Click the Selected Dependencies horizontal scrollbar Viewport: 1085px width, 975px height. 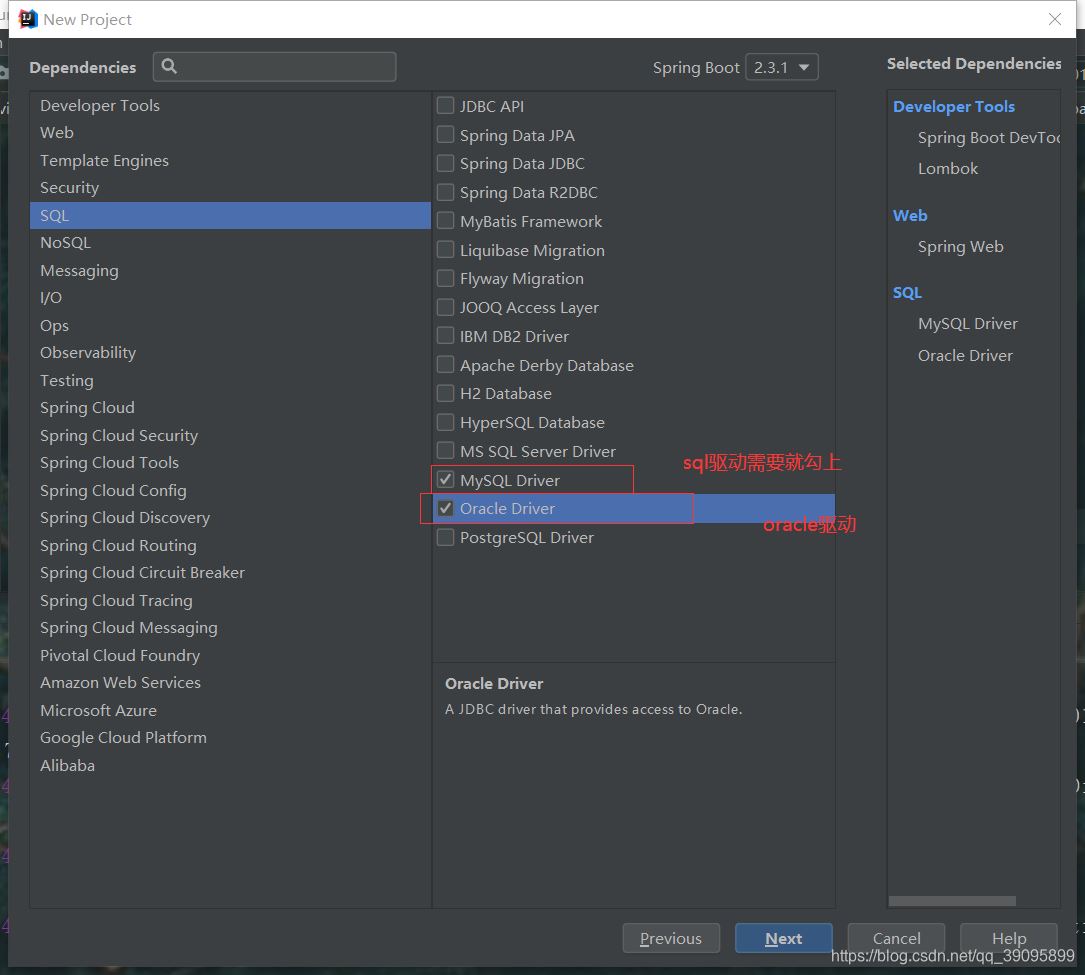coord(951,900)
